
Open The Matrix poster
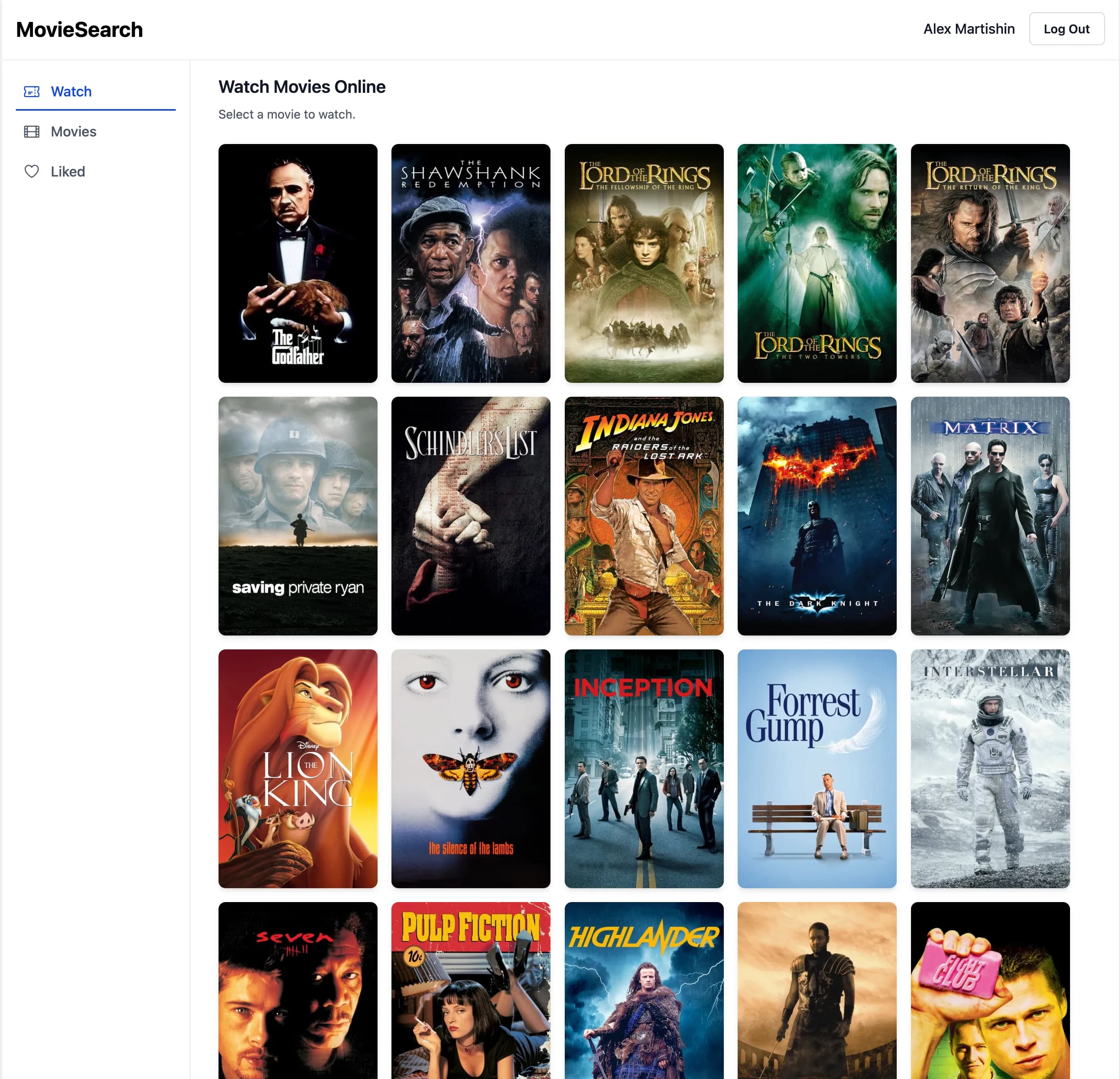click(990, 516)
